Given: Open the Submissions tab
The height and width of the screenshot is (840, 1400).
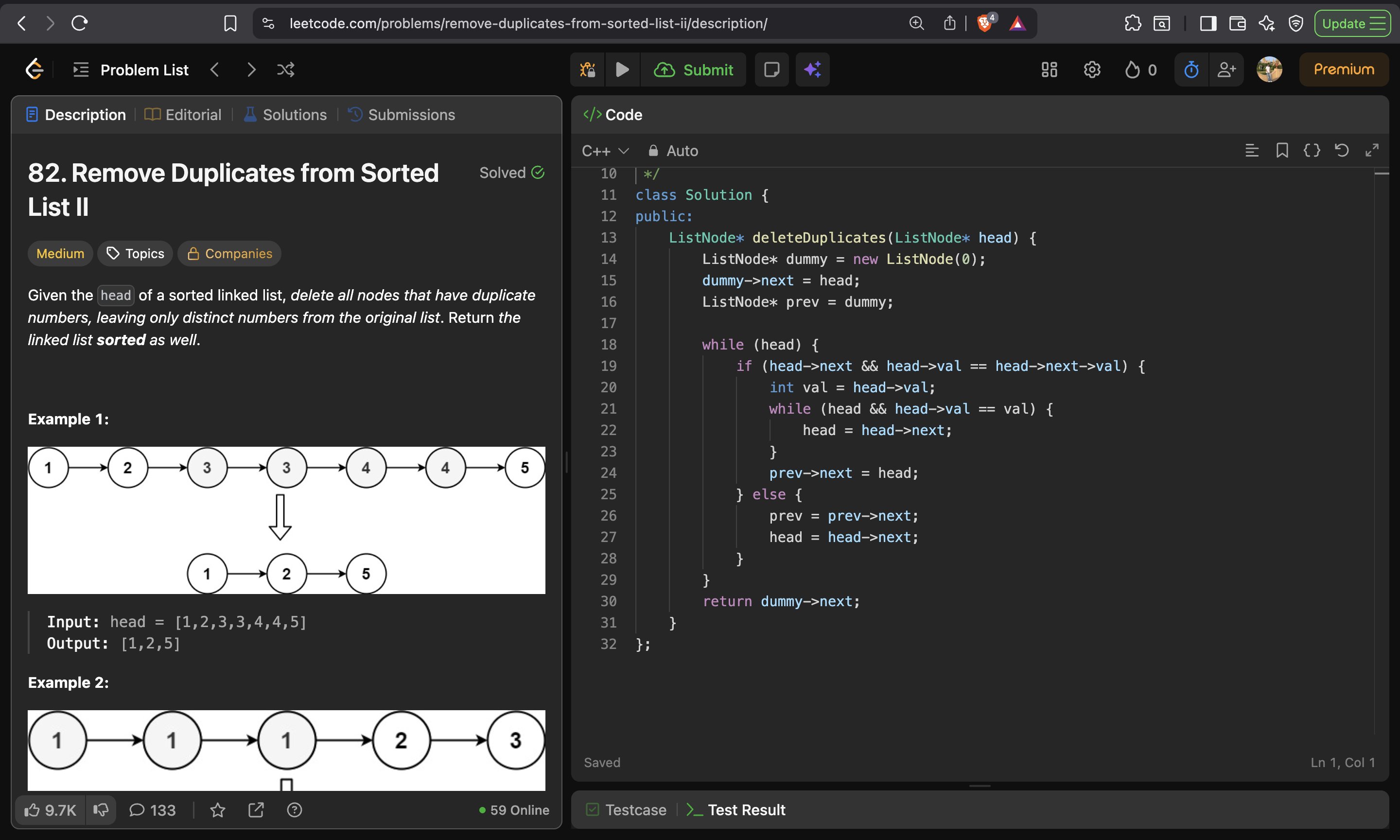Looking at the screenshot, I should click(x=401, y=115).
